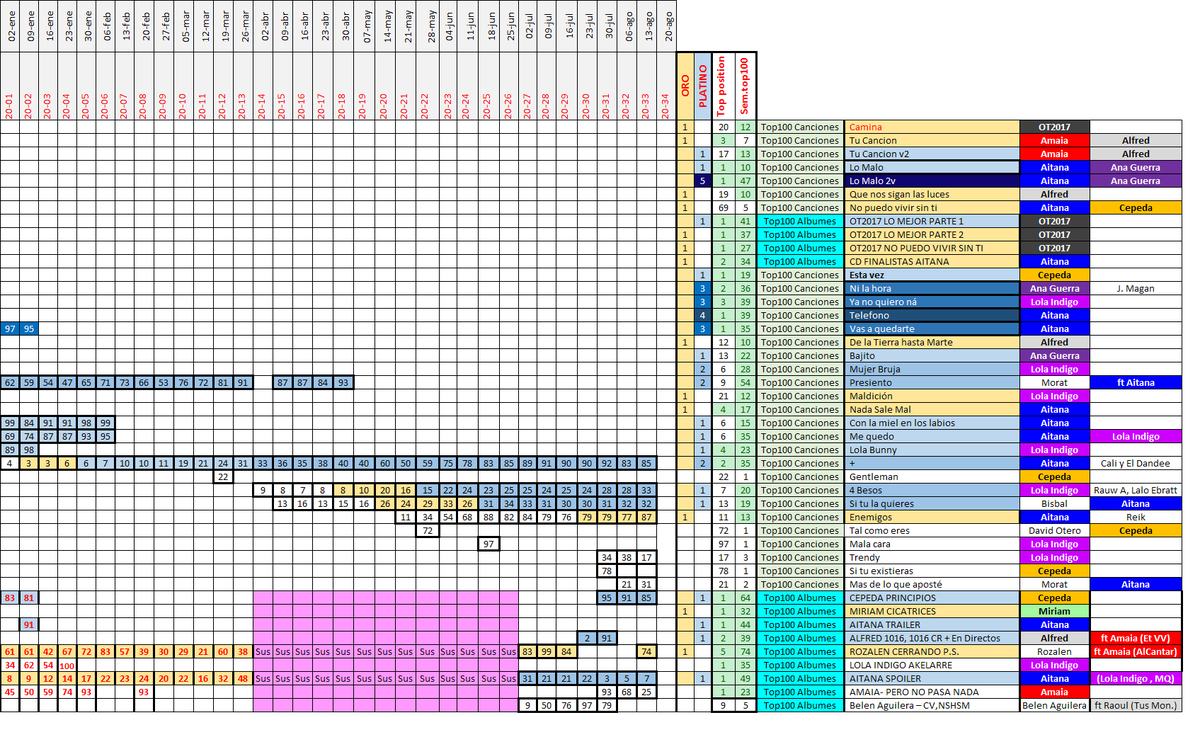Select the 'Telefono' song cell
Viewport: 1200px width, 737px height.
pos(931,315)
